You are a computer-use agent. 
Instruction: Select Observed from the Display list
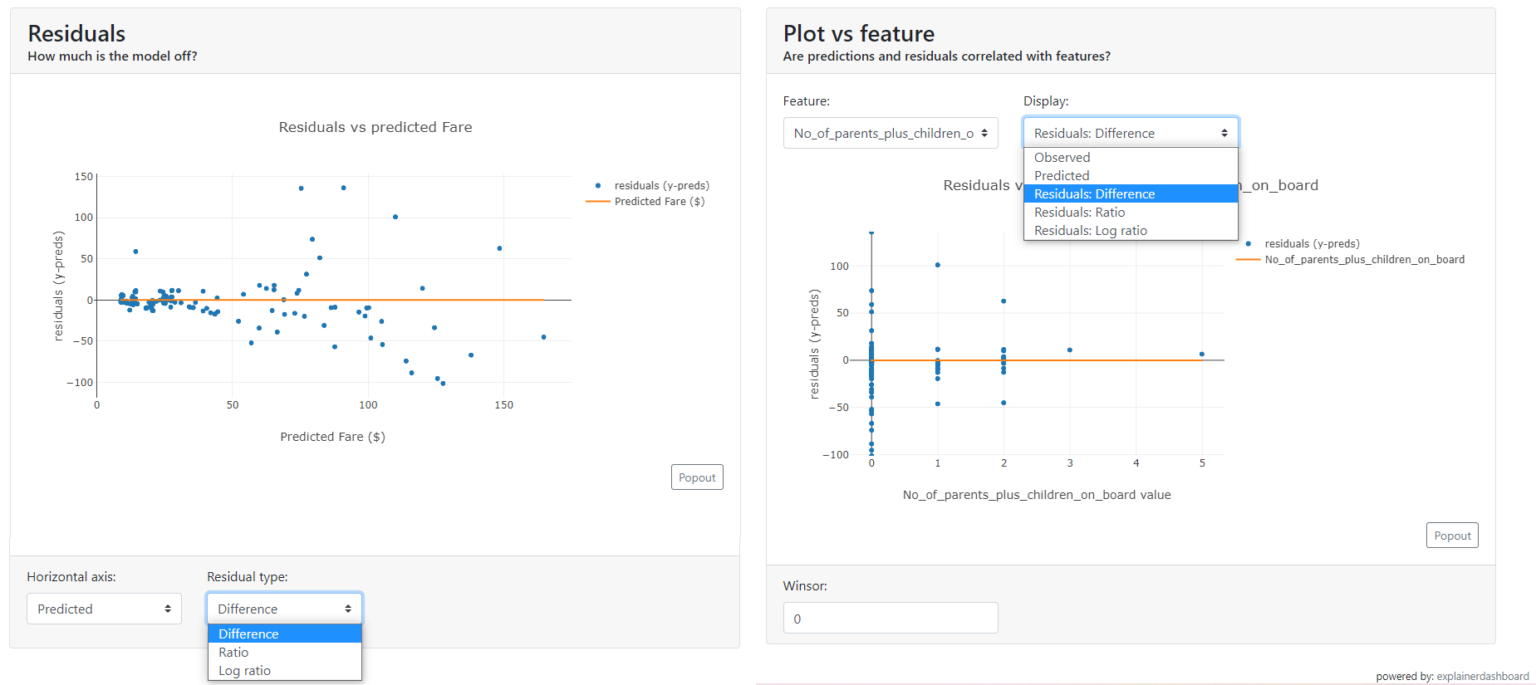[1062, 158]
